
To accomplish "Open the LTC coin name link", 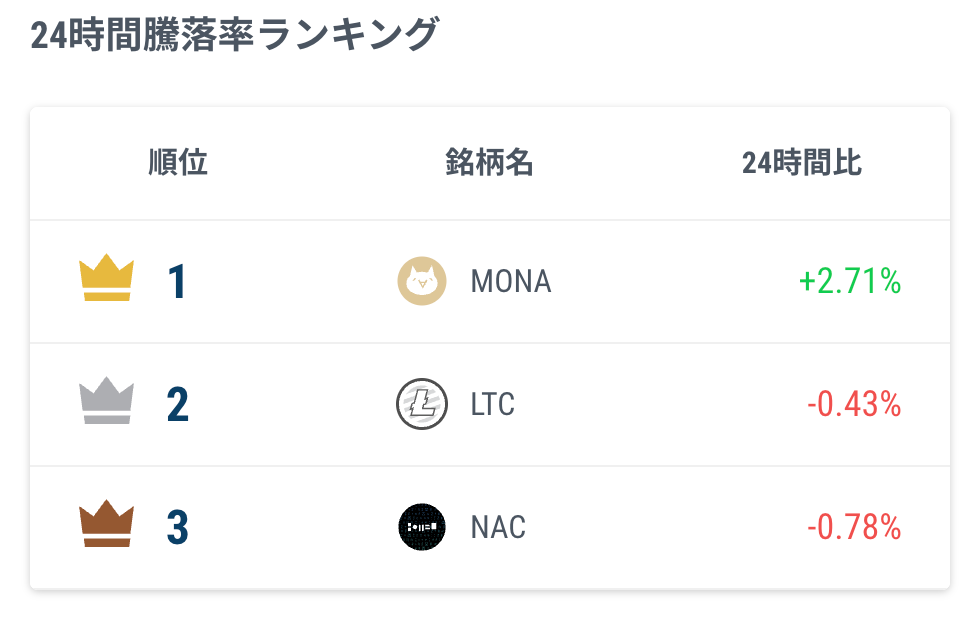I will [492, 404].
